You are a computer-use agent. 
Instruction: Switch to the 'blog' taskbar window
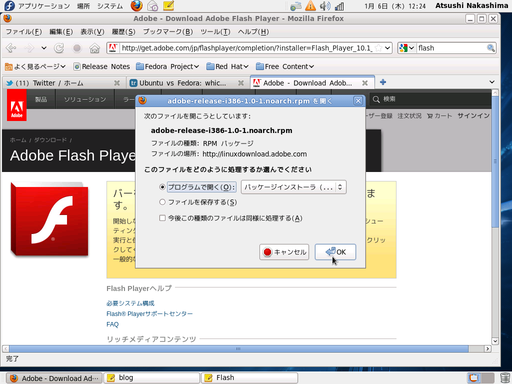(152, 378)
